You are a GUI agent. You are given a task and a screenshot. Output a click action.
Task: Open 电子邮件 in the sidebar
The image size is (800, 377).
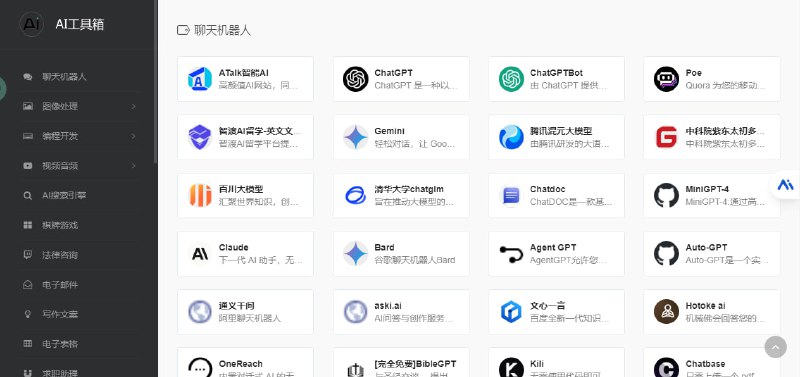[x=60, y=284]
